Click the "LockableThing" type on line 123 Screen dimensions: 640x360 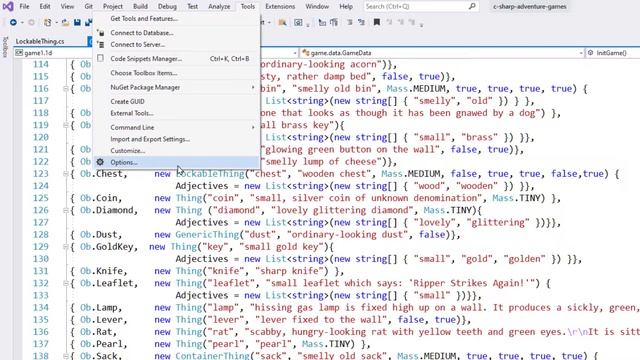coord(210,174)
